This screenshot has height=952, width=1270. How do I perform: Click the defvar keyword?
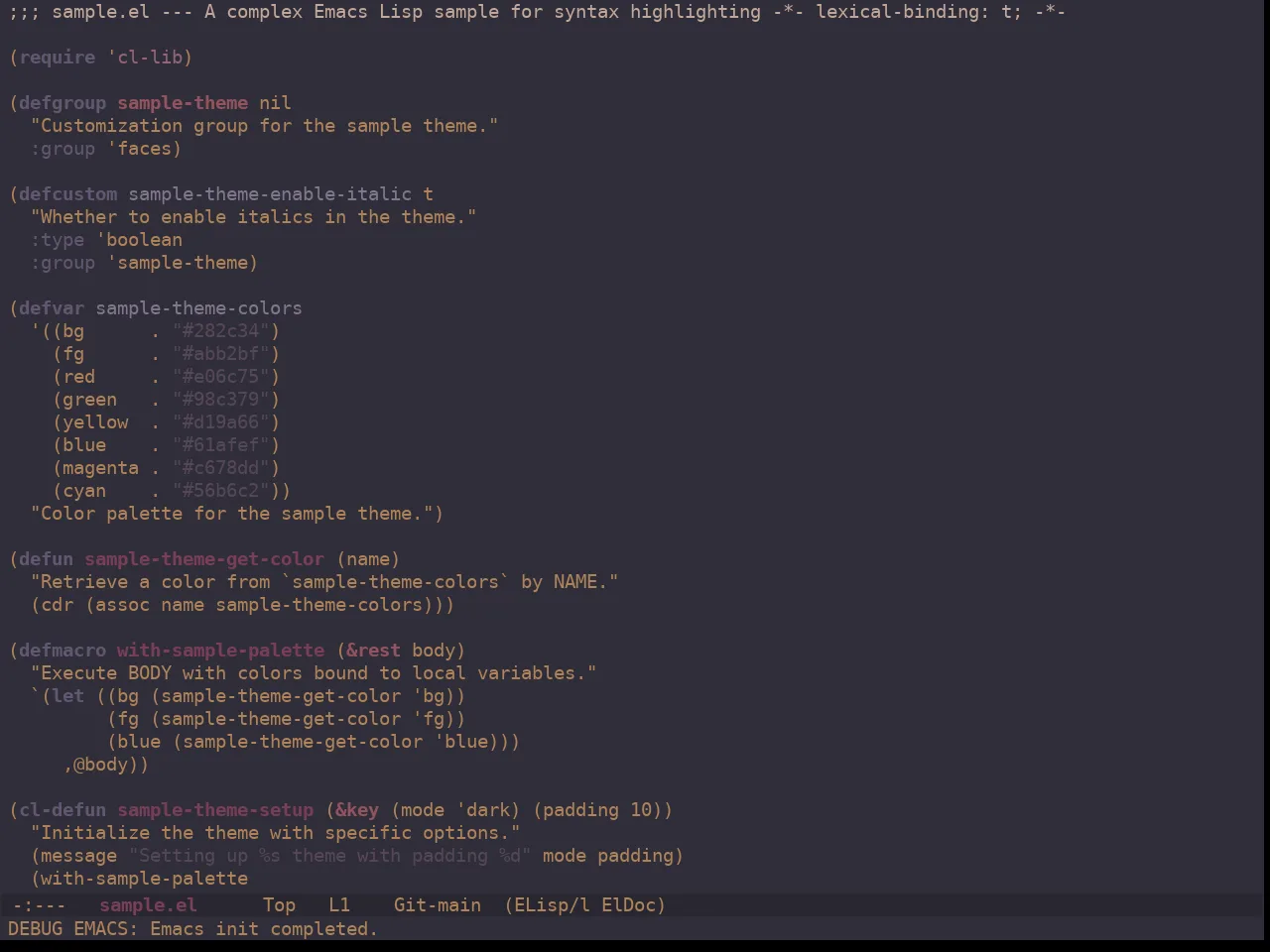(x=52, y=308)
